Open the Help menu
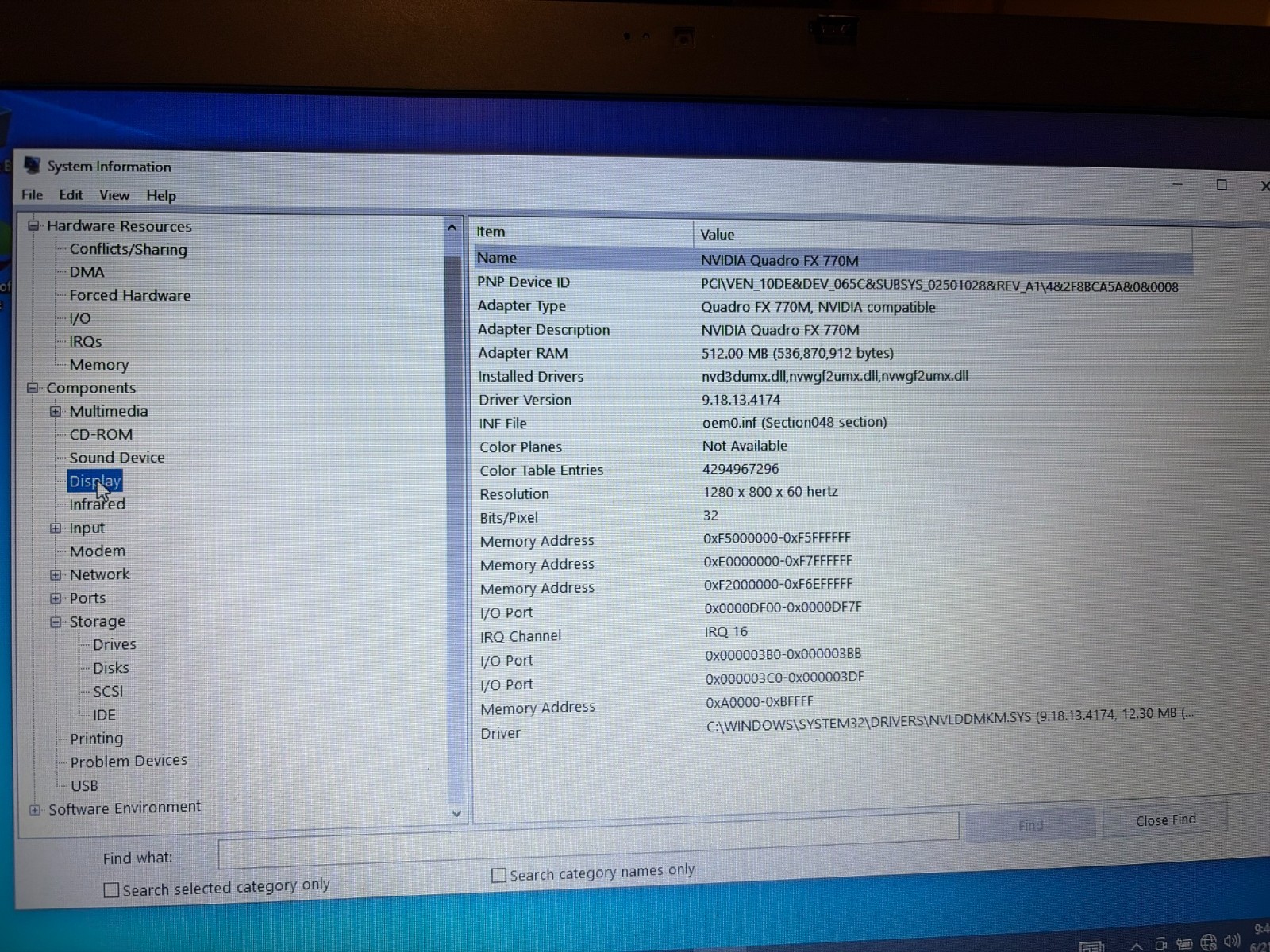The image size is (1270, 952). (x=161, y=195)
